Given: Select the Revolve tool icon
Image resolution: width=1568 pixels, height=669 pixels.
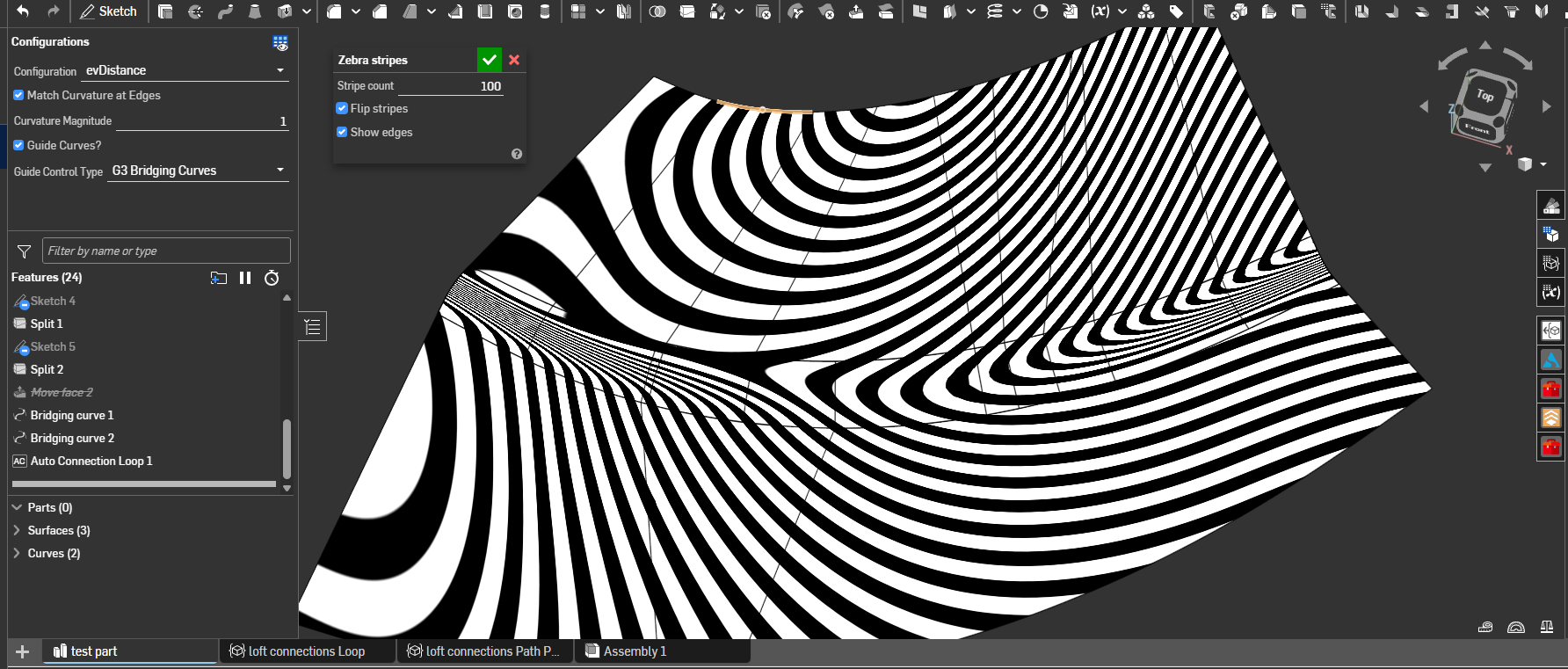Looking at the screenshot, I should tap(195, 11).
